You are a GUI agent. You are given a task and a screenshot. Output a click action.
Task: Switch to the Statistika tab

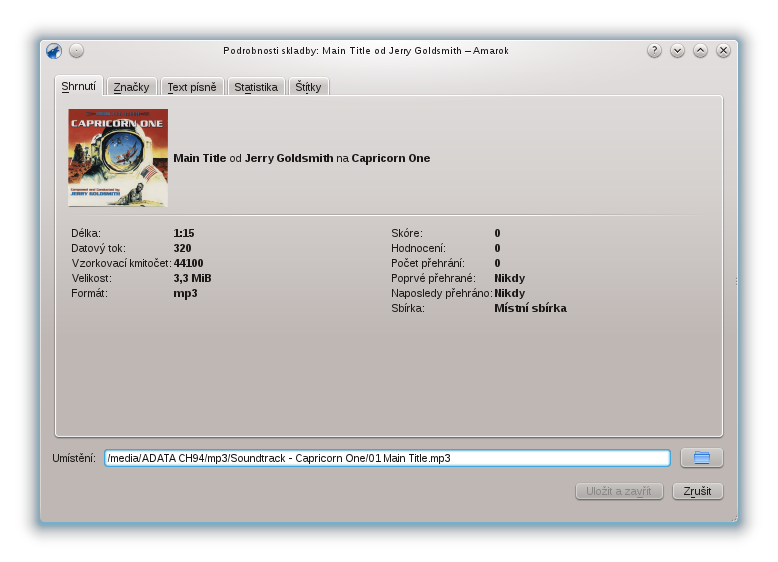[256, 87]
